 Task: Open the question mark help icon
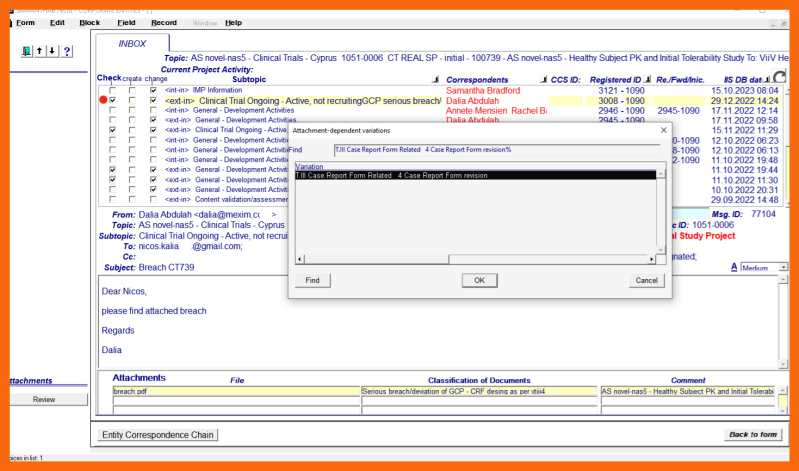pos(66,51)
